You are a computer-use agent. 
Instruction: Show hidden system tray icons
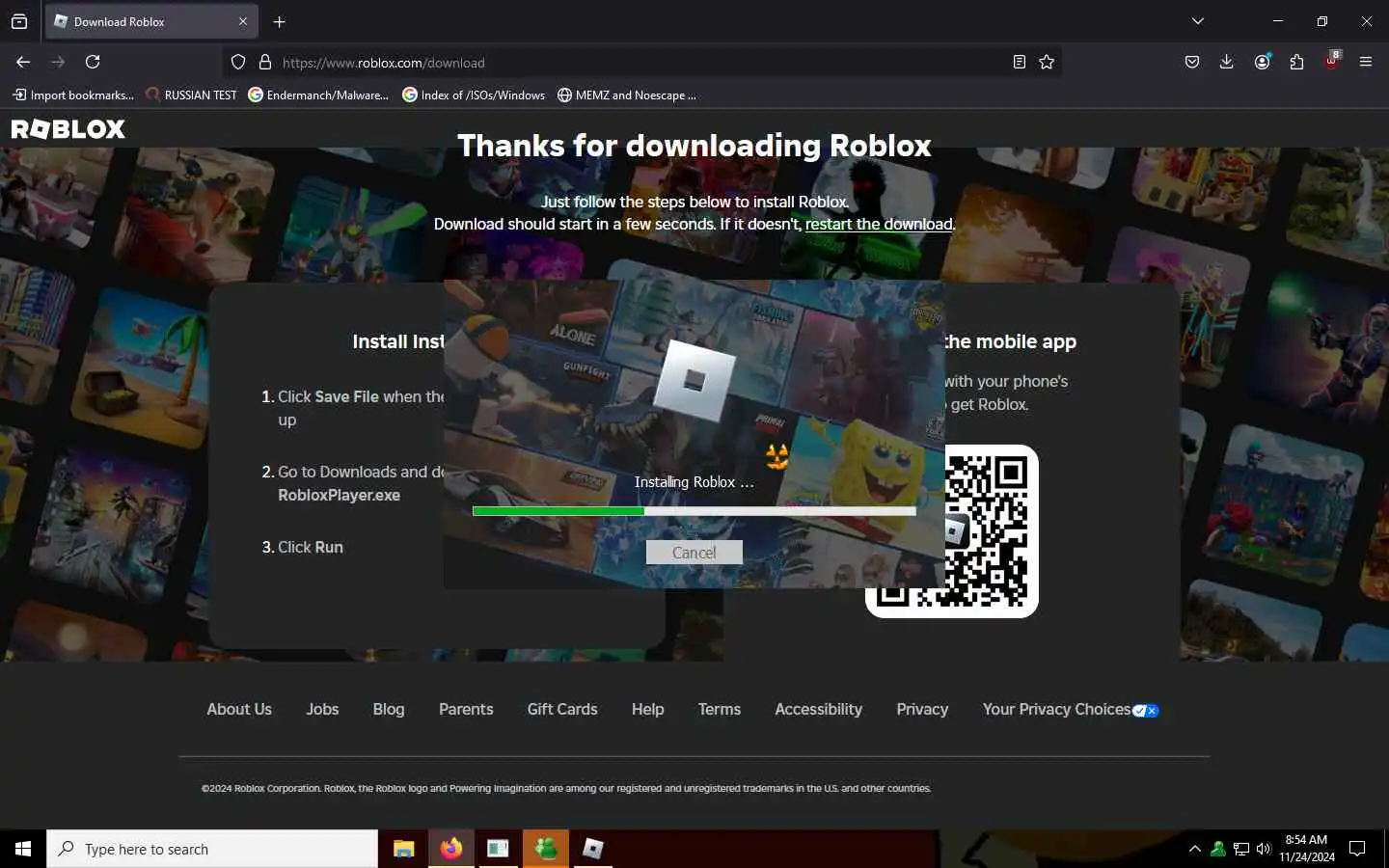coord(1195,849)
